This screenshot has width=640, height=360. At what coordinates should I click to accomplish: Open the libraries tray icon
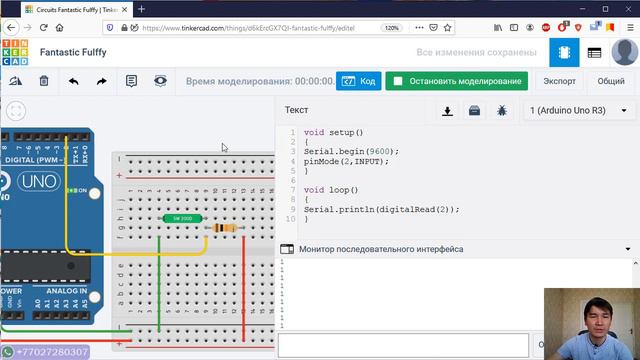click(x=474, y=111)
